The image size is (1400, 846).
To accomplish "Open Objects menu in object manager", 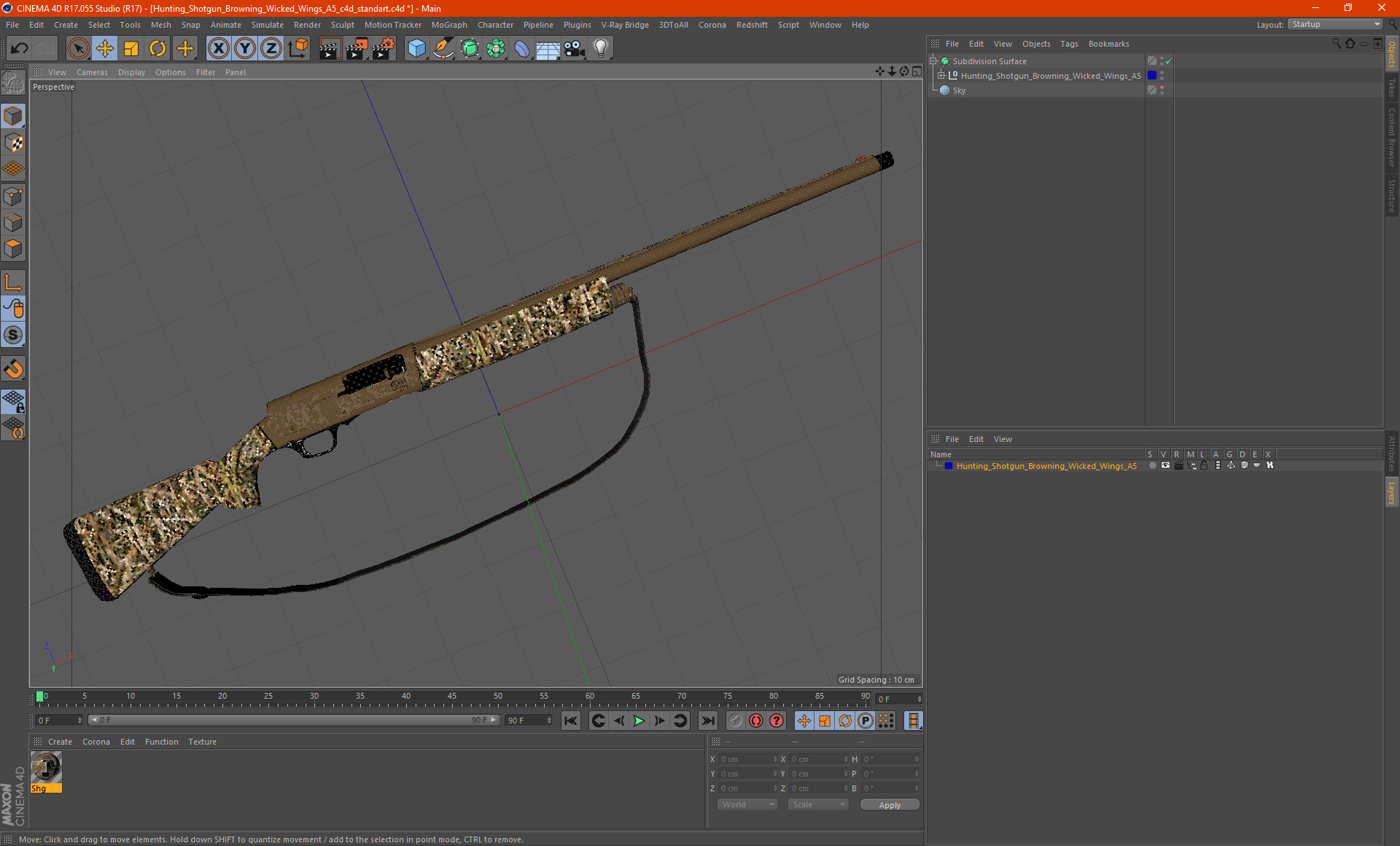I will (x=1036, y=44).
